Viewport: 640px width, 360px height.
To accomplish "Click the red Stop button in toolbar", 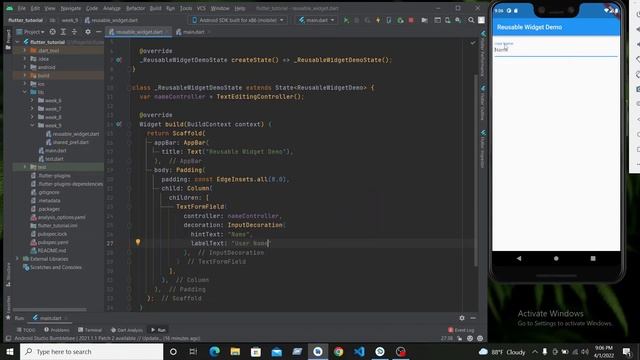I will 411,20.
